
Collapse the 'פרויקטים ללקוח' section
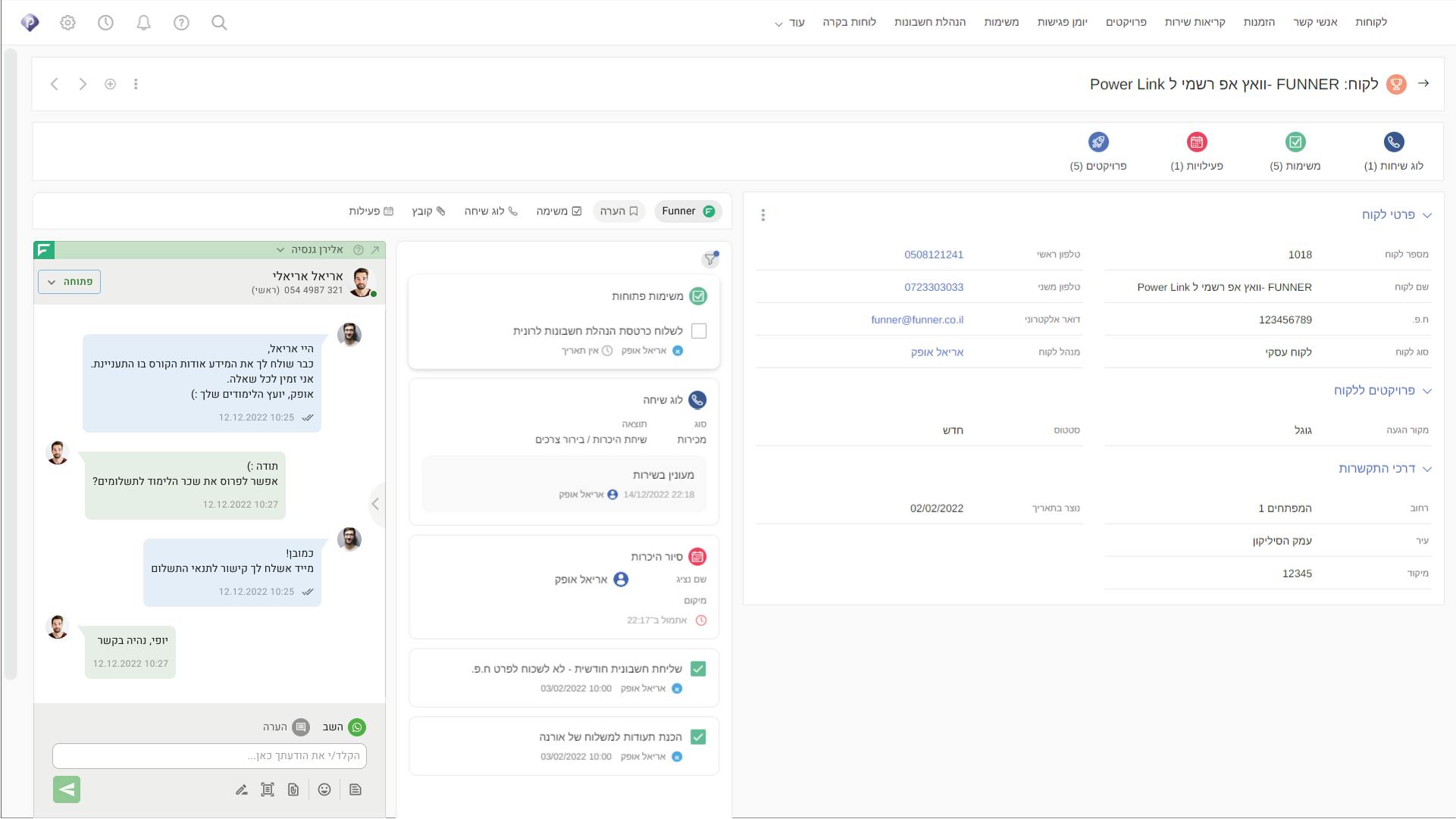1427,391
